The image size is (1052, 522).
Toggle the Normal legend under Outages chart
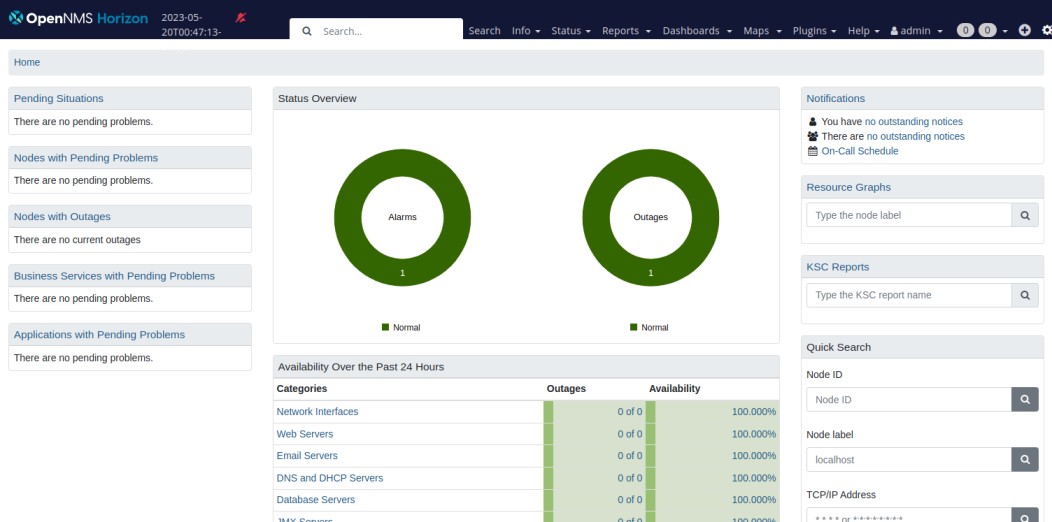tap(649, 327)
